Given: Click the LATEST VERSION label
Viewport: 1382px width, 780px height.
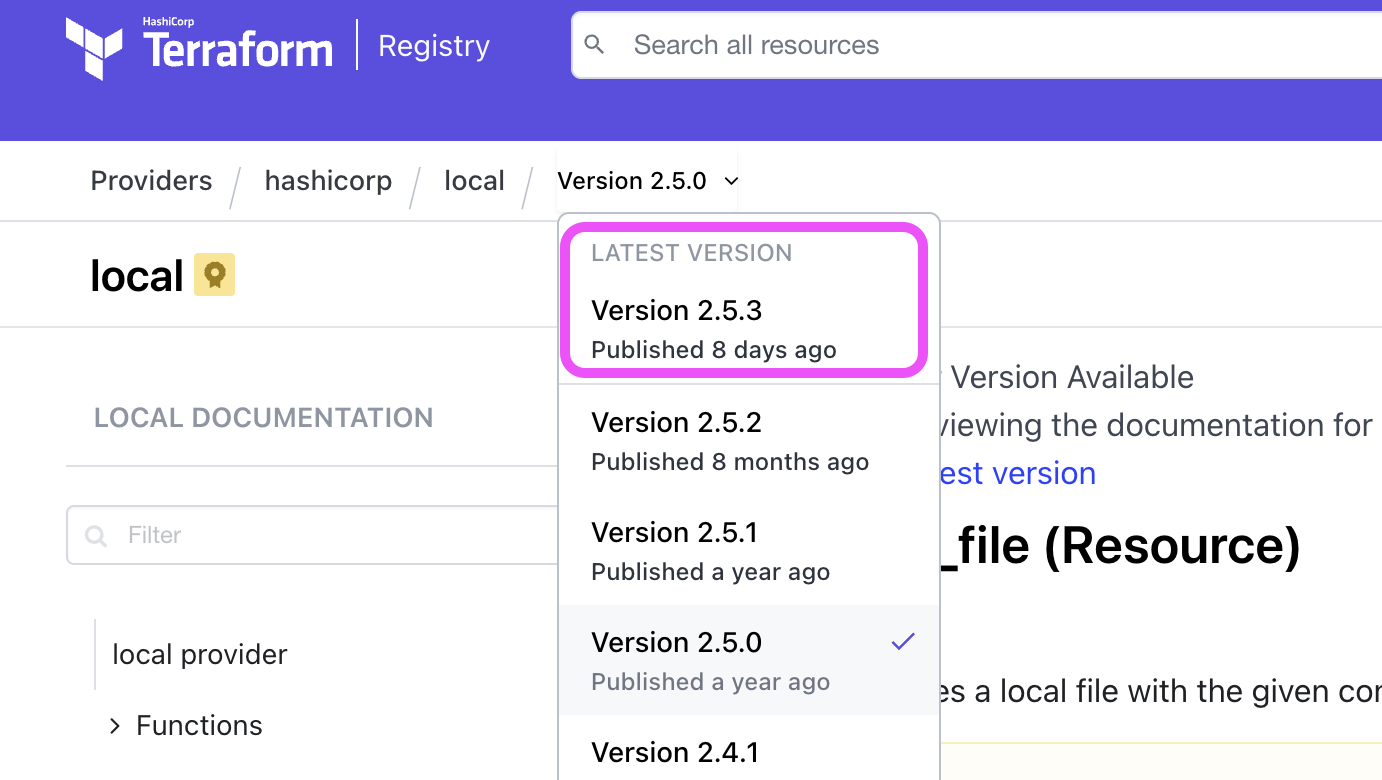Looking at the screenshot, I should (692, 253).
